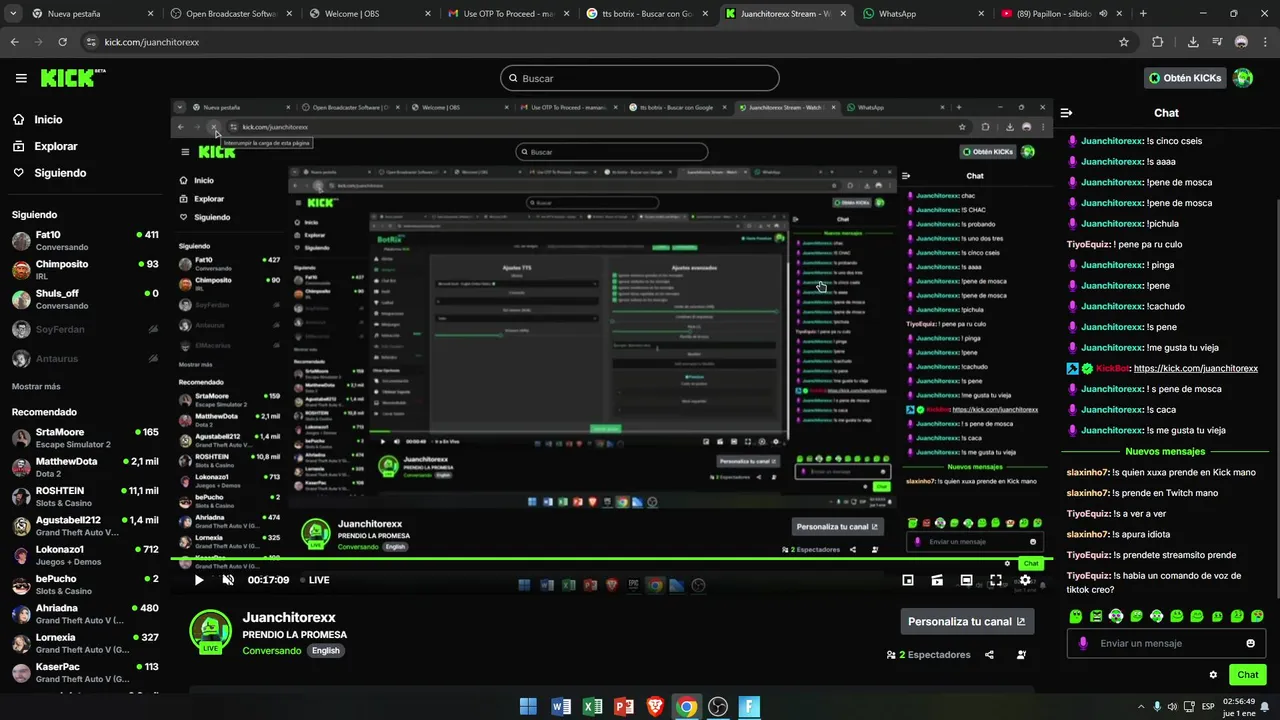Image resolution: width=1280 pixels, height=720 pixels.
Task: Open SoyFerdan offline channel
Action: click(85, 329)
